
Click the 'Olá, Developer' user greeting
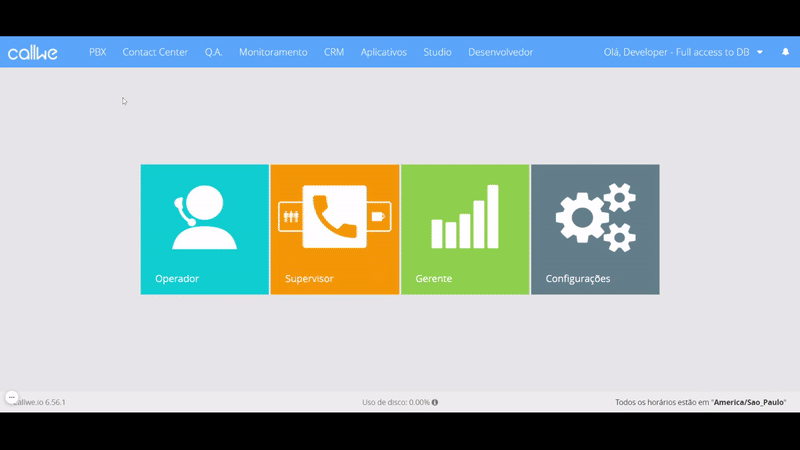pos(676,52)
